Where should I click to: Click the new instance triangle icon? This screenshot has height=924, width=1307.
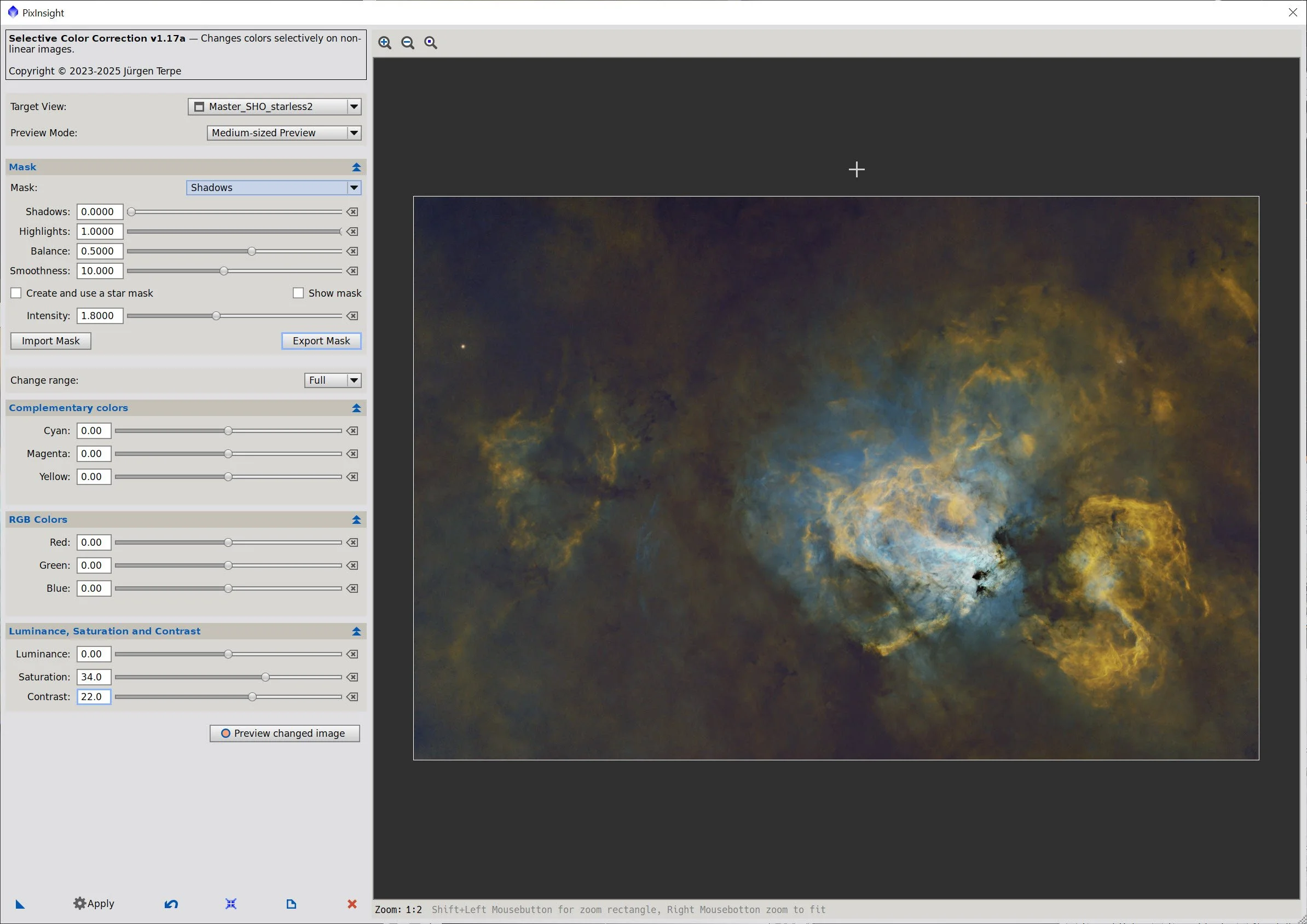point(20,904)
